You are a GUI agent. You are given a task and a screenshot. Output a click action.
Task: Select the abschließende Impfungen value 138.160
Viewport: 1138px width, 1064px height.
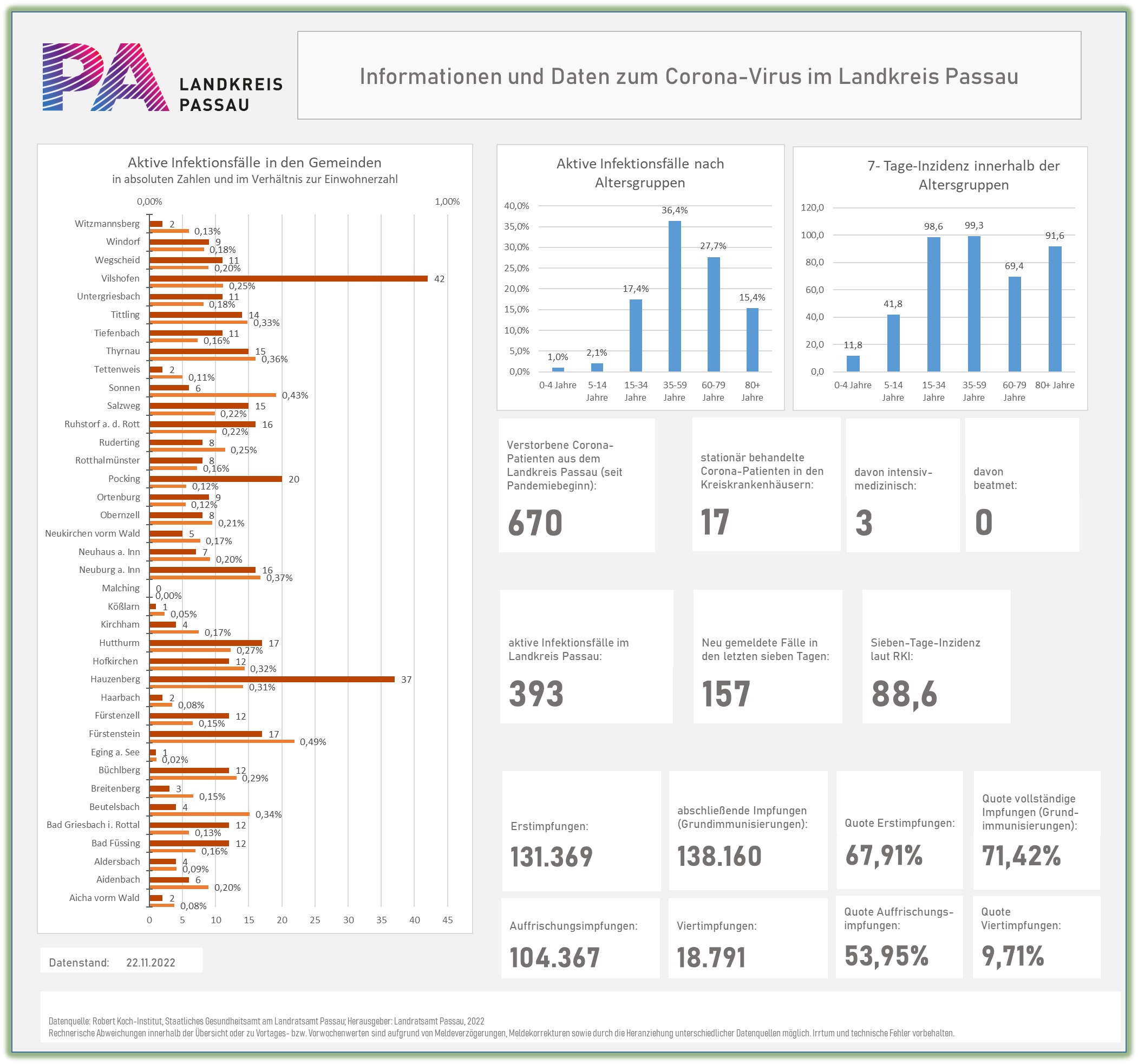pos(719,856)
